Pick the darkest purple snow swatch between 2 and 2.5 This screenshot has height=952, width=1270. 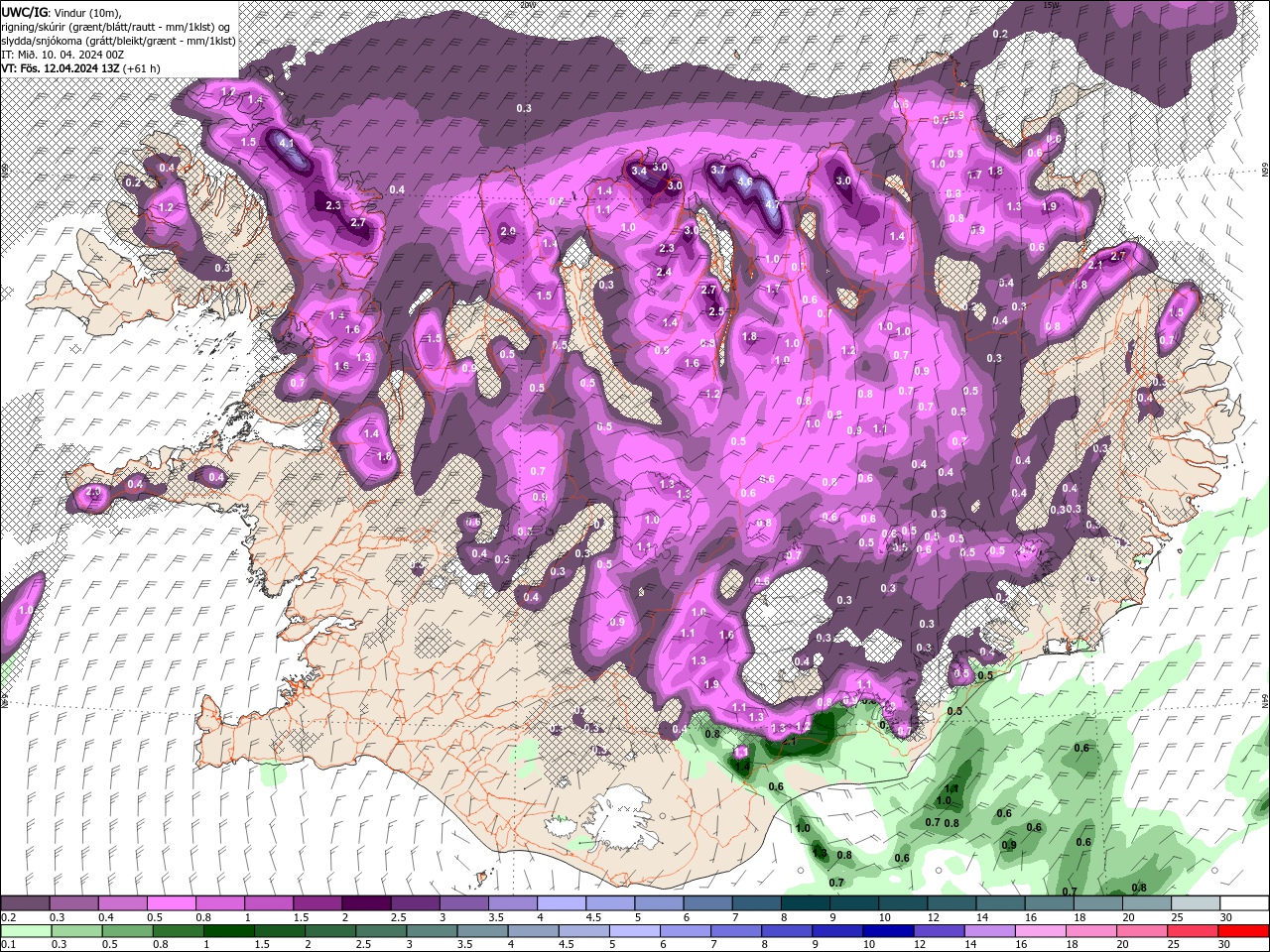[x=366, y=903]
